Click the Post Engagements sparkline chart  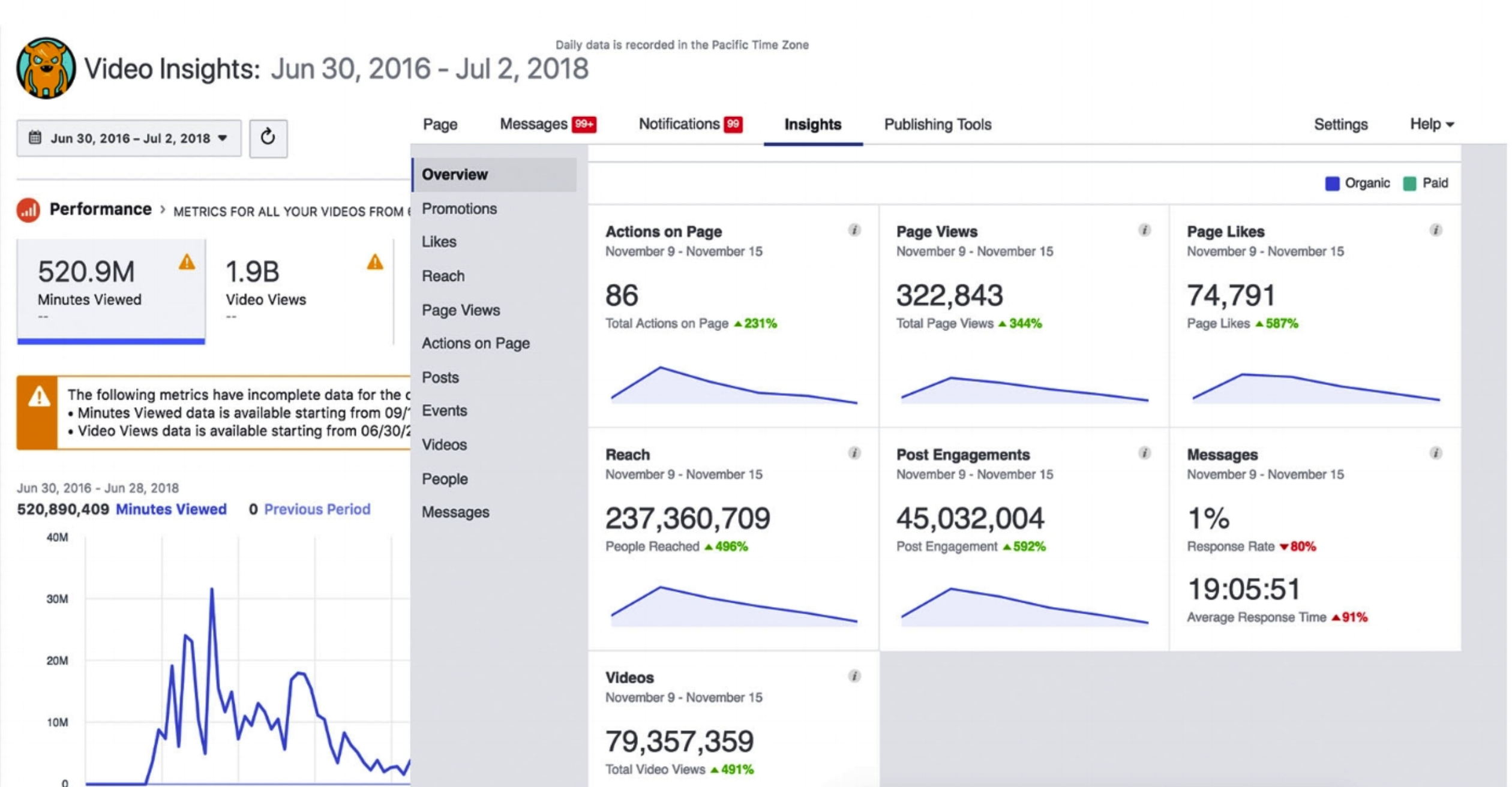coord(1024,607)
